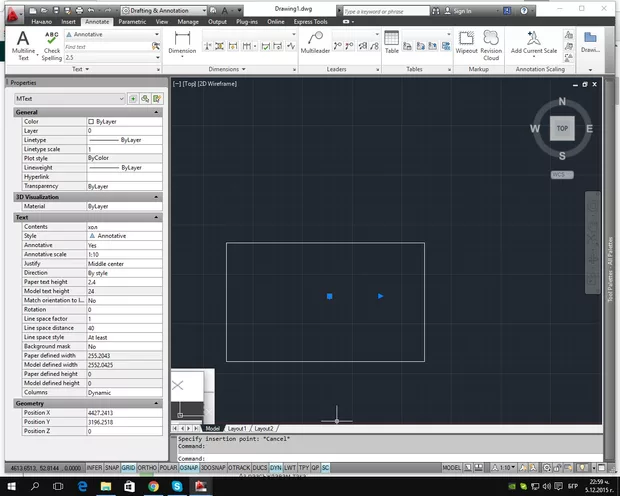Insert a Multileader
The image size is (620, 496).
click(x=315, y=43)
